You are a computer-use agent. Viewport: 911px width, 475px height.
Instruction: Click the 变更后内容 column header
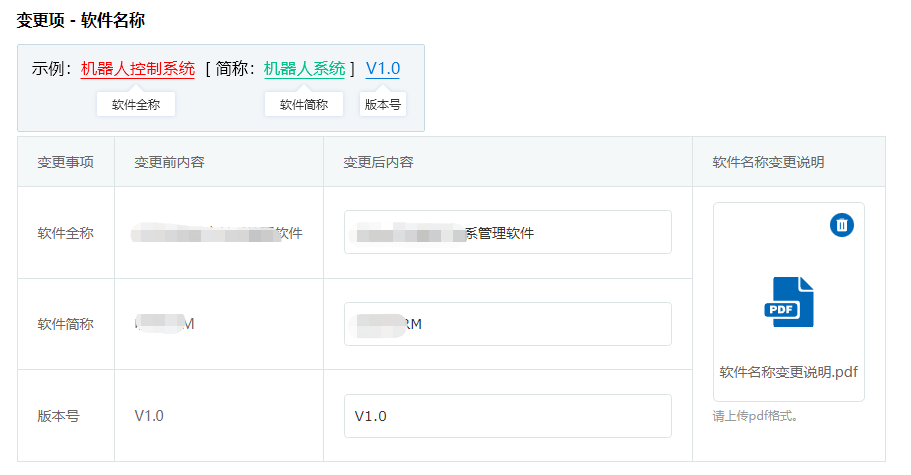[378, 162]
